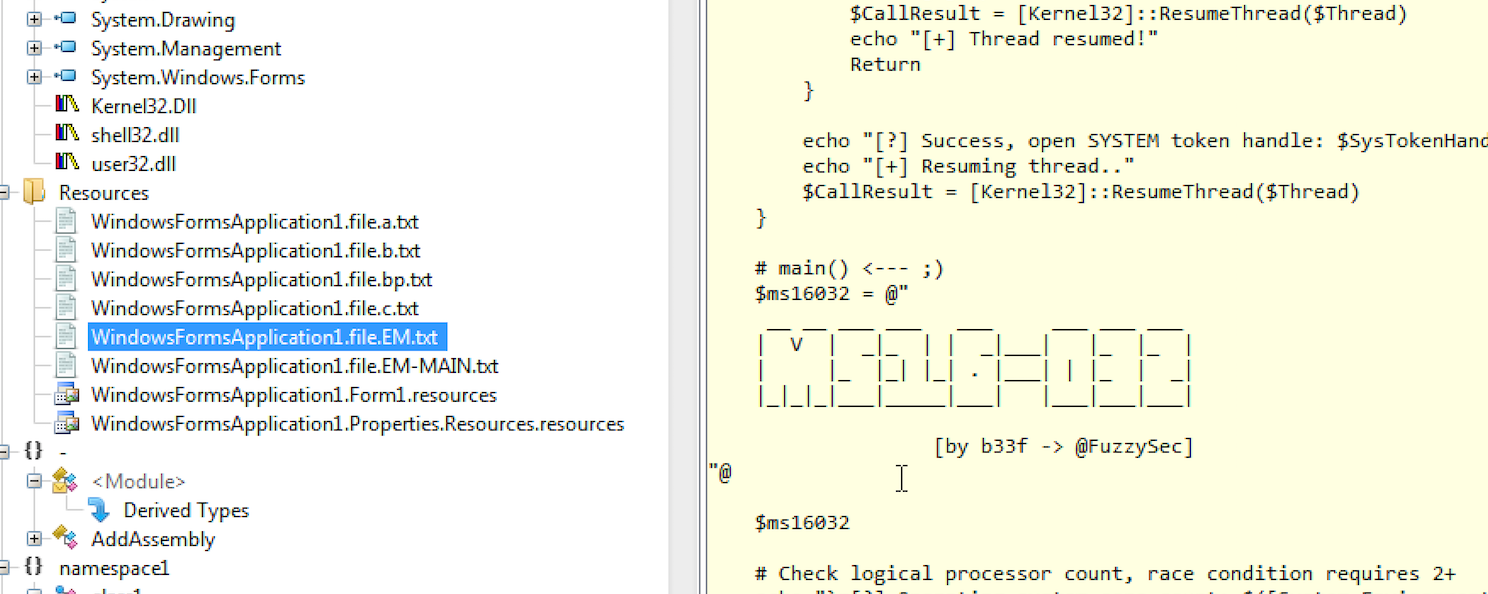The width and height of the screenshot is (1488, 594).
Task: Click the line '$ms16032 = @"'
Action: [x=832, y=294]
